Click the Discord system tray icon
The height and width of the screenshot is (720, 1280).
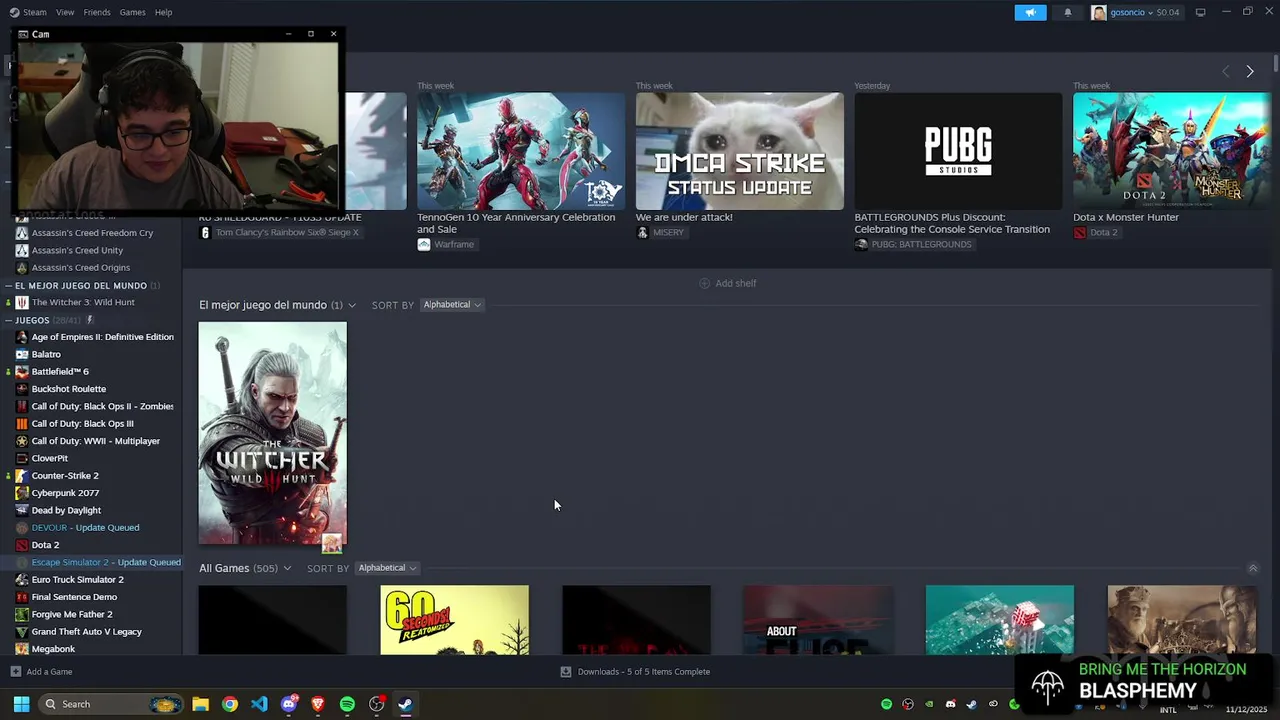[x=950, y=704]
